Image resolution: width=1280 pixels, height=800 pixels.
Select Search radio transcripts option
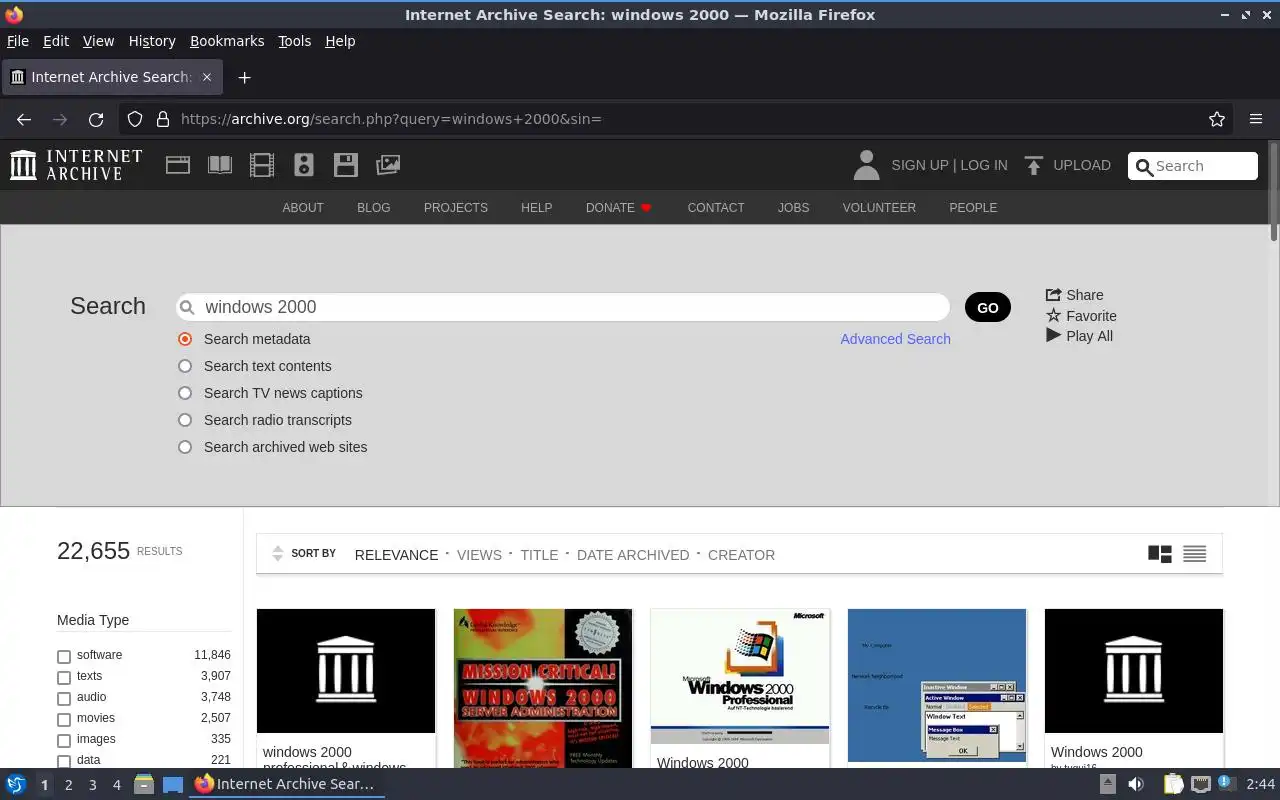coord(185,420)
